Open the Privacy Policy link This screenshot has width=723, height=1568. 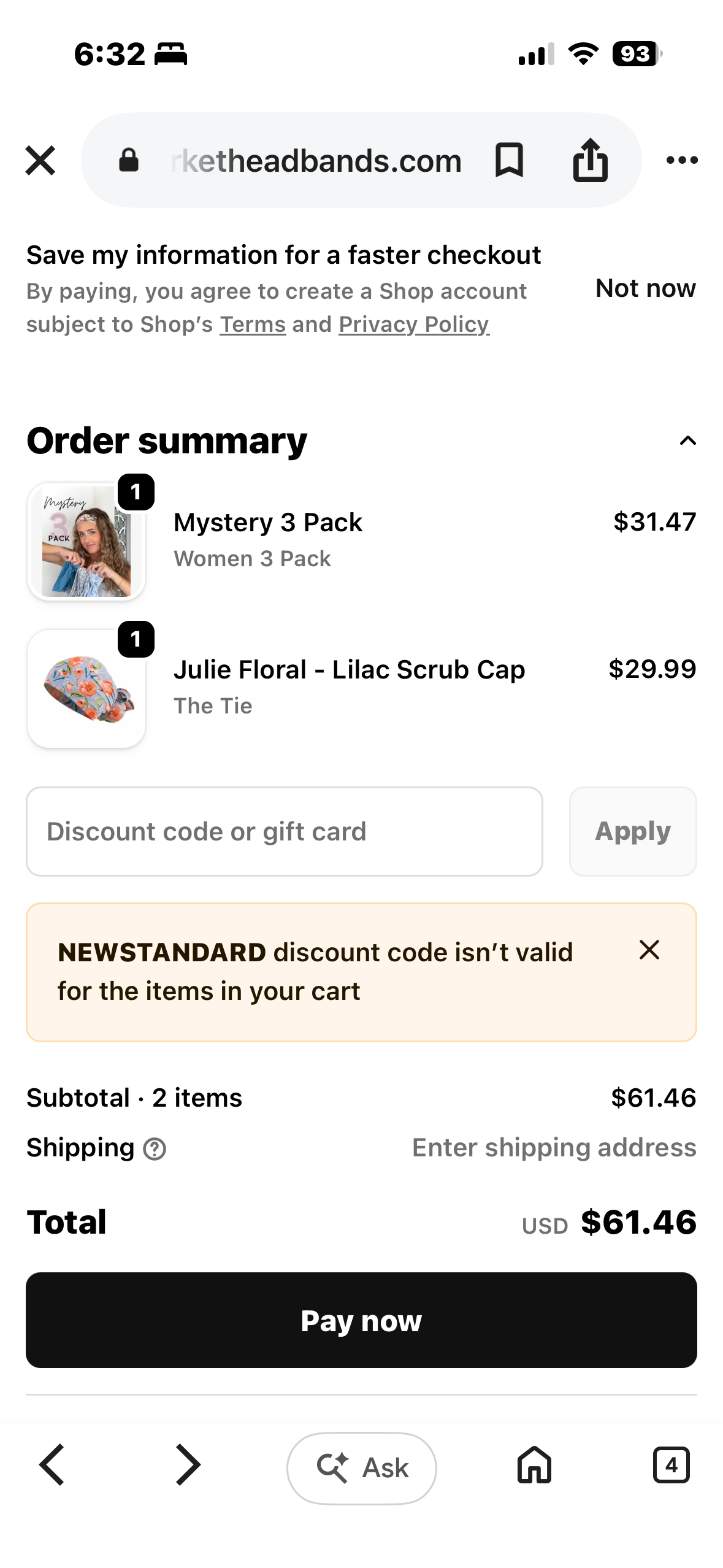point(414,325)
